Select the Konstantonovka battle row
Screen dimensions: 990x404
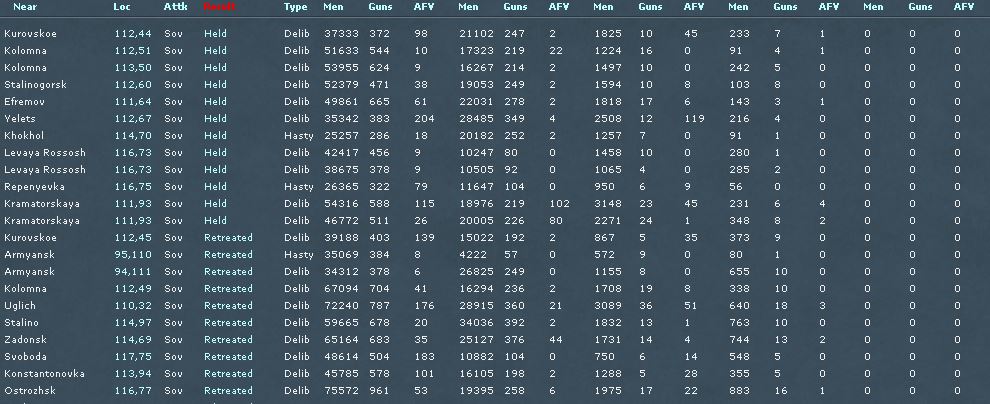click(x=495, y=374)
